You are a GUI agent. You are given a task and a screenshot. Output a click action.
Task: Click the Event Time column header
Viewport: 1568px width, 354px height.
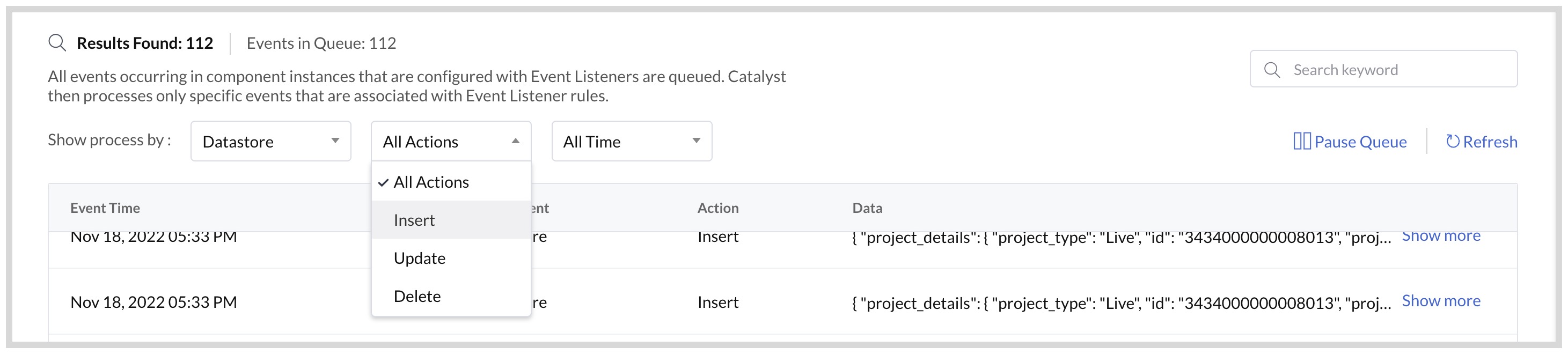coord(105,208)
